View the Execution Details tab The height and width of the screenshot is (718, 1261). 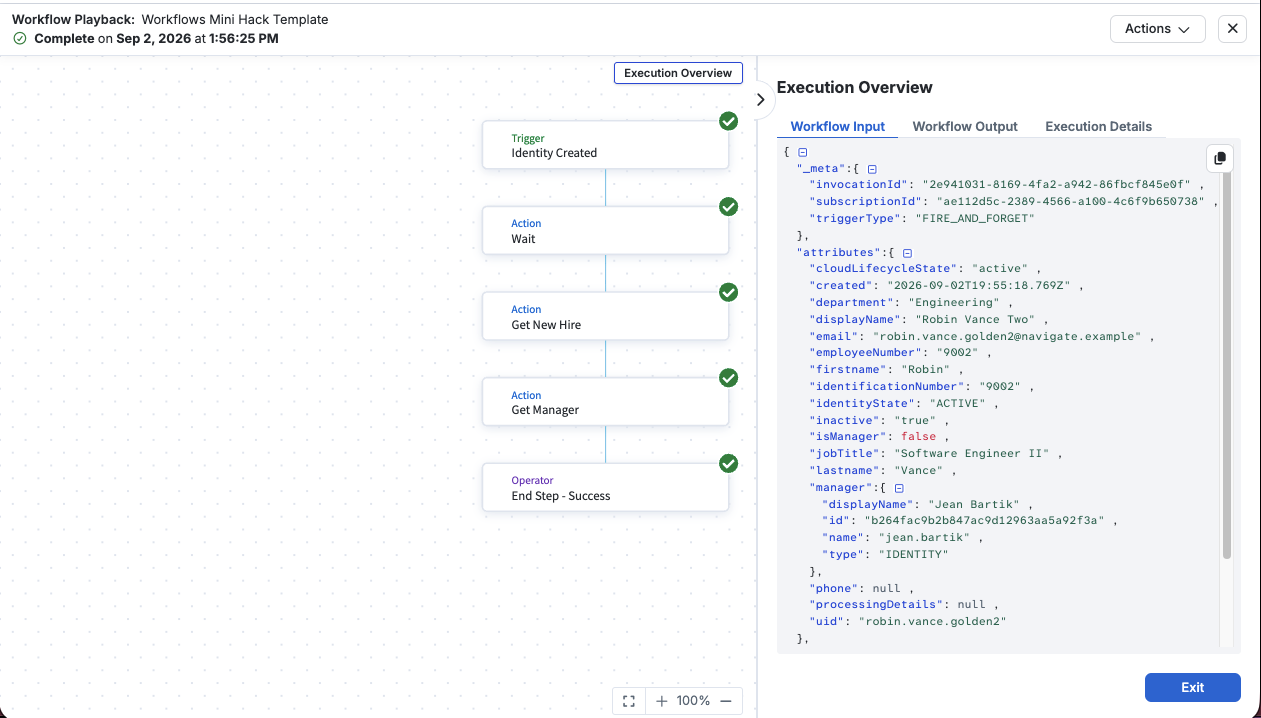(x=1098, y=127)
